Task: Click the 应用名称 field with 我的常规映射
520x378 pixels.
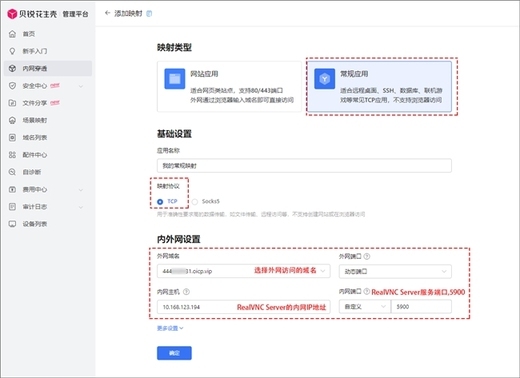Action: tap(304, 166)
